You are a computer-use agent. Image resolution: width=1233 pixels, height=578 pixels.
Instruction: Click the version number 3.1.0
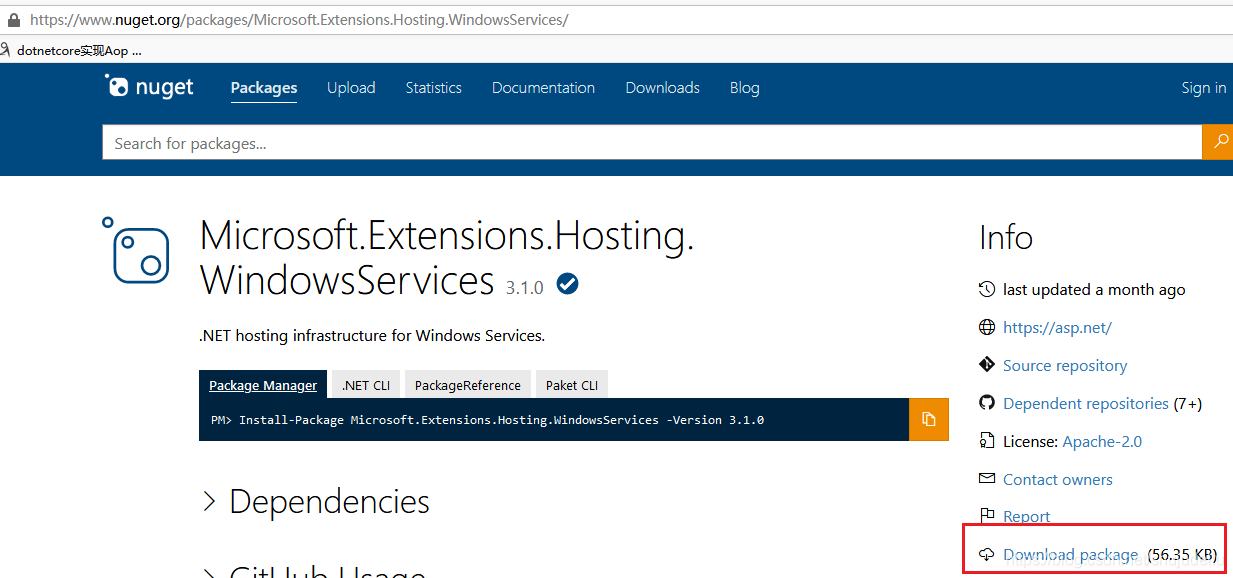(x=525, y=287)
